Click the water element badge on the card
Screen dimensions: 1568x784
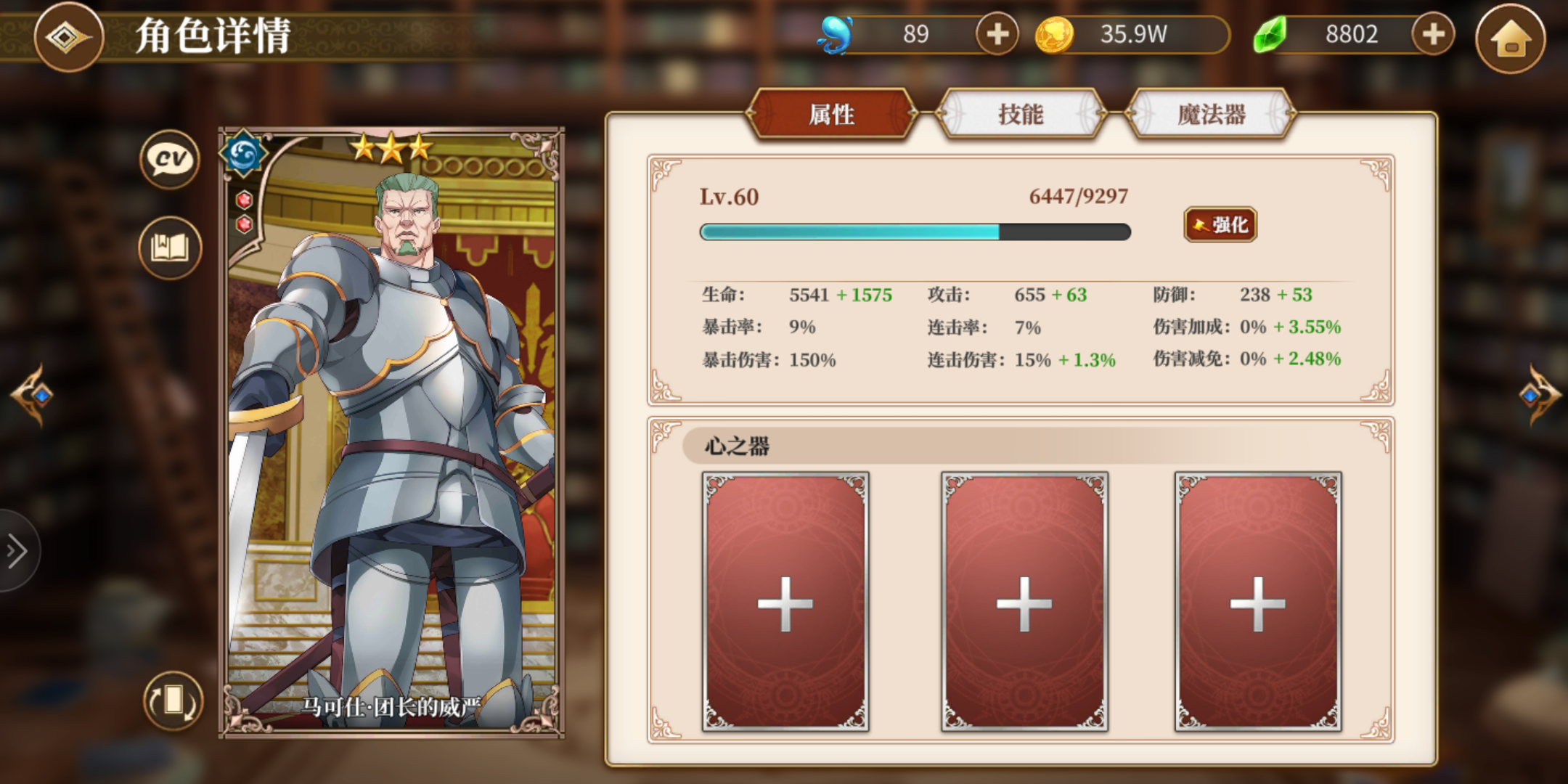coord(244,154)
